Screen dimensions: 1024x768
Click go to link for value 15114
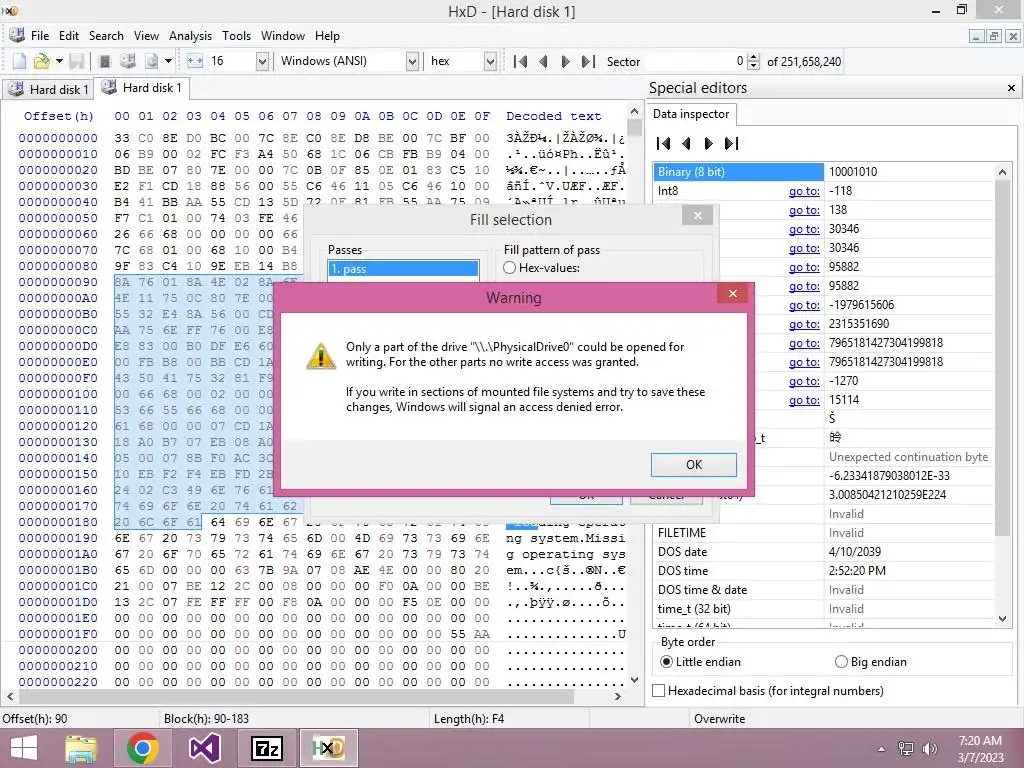(804, 400)
